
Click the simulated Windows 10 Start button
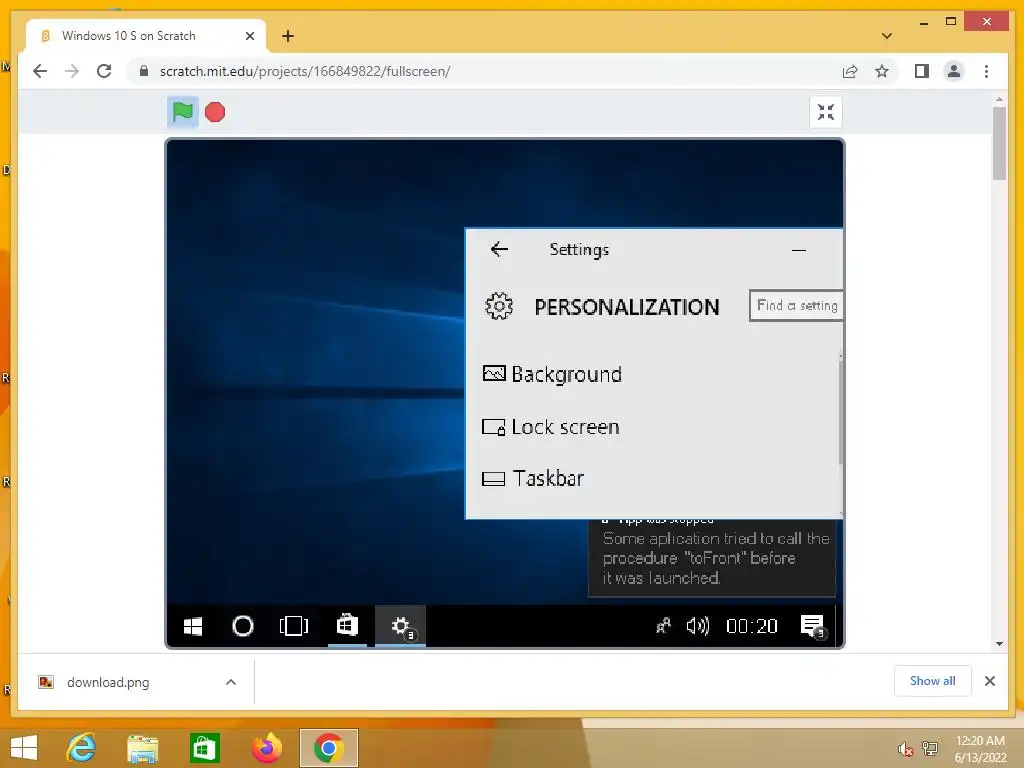click(193, 626)
